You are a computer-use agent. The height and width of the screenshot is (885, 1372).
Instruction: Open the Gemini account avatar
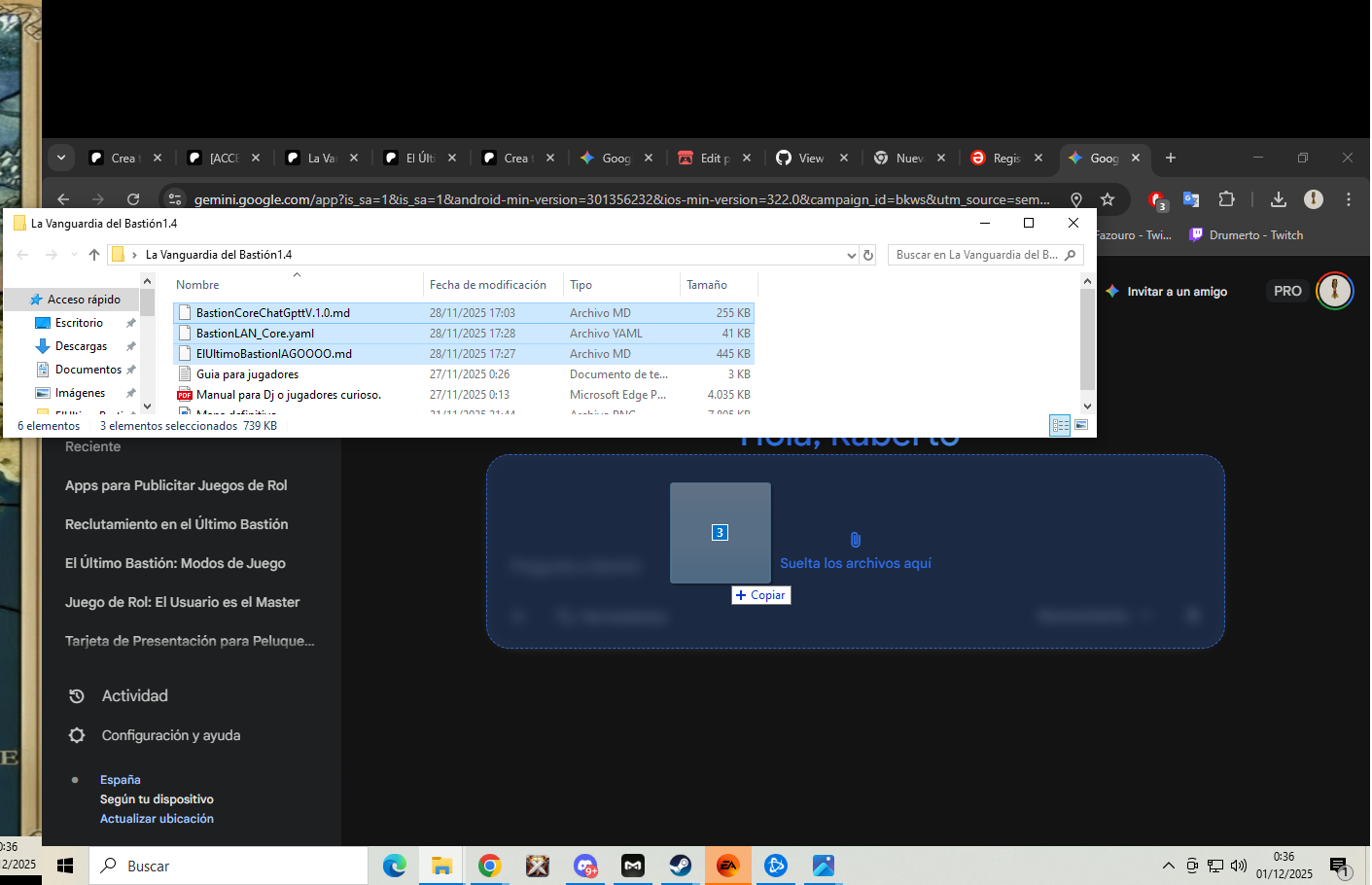(1335, 291)
